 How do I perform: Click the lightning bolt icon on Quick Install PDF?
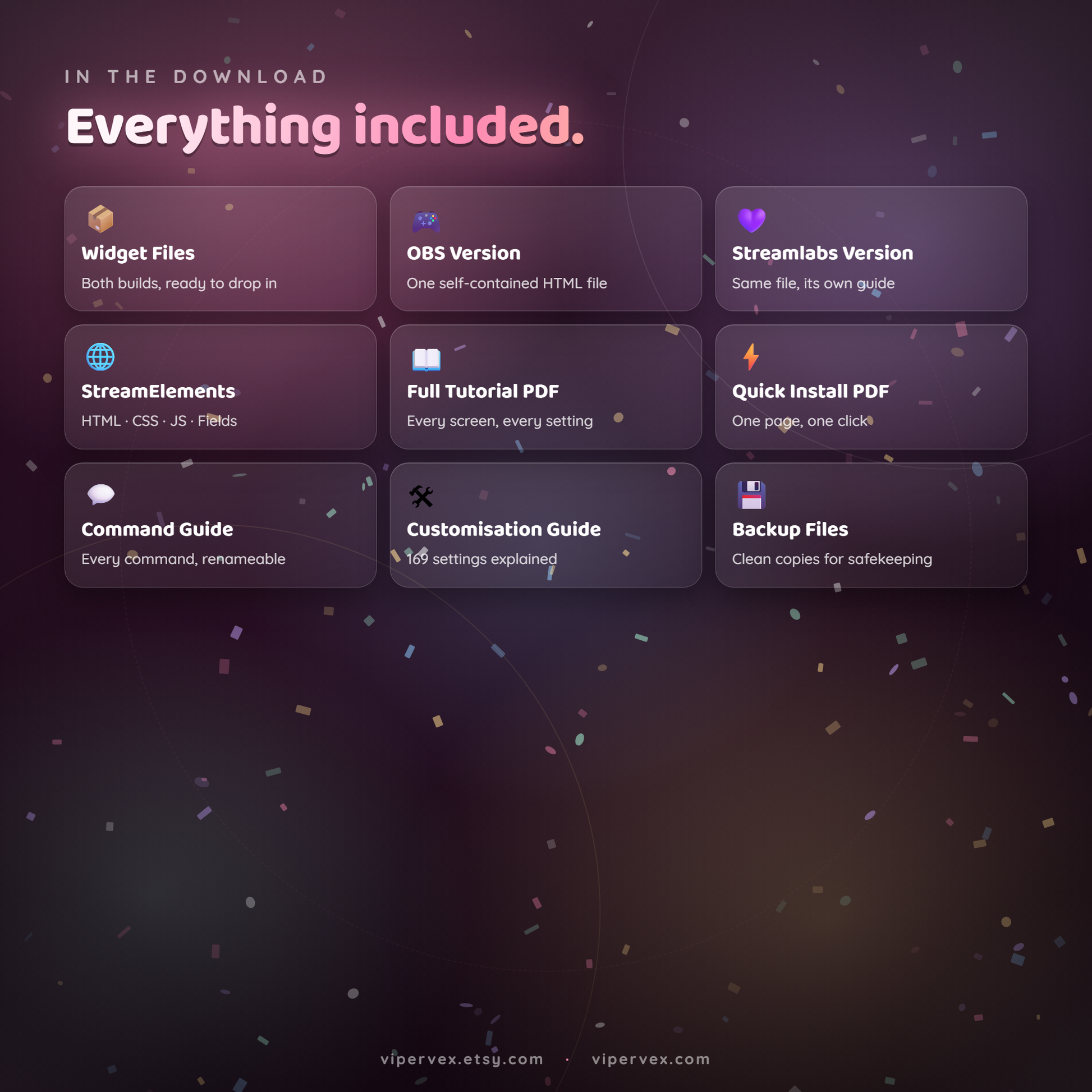coord(751,357)
